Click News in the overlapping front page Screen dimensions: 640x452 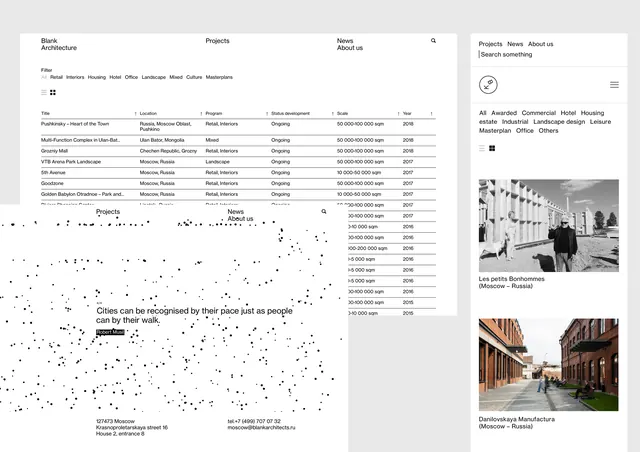coord(236,212)
